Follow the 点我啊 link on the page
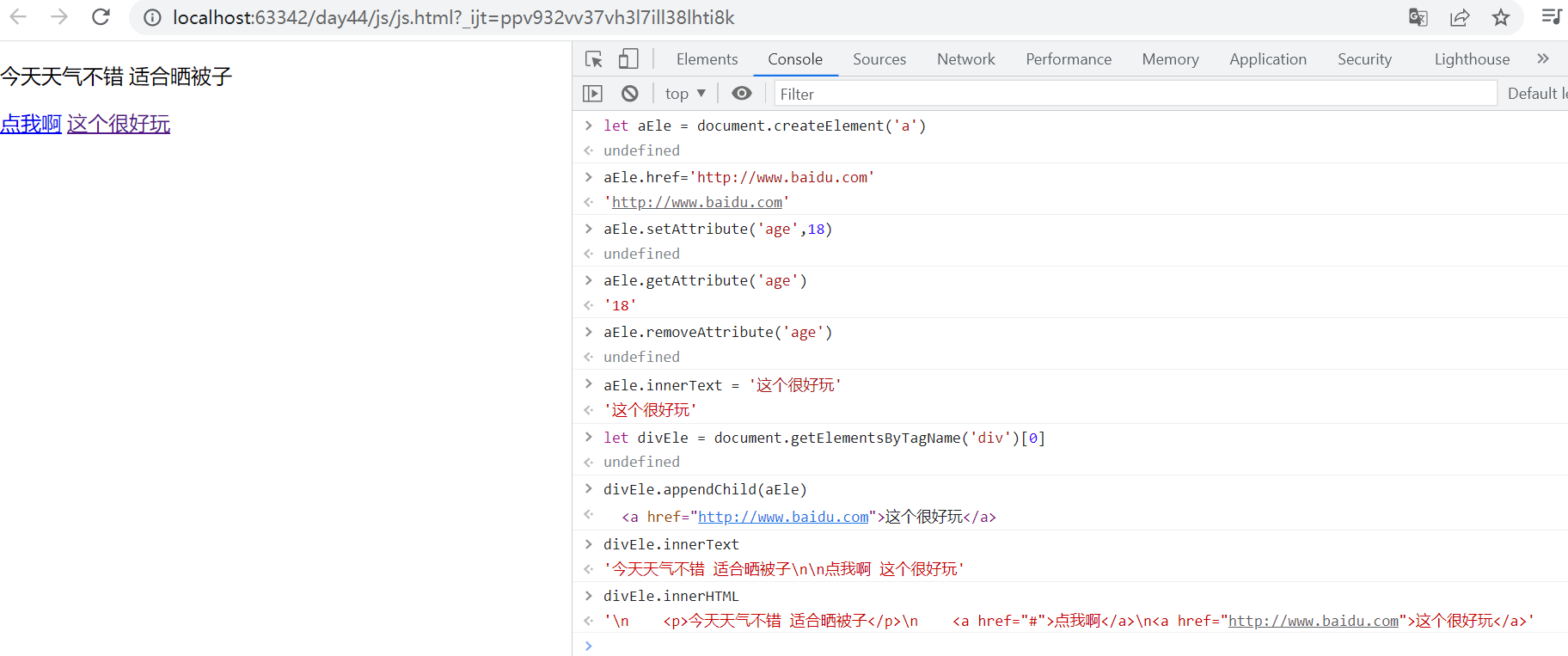 [31, 124]
